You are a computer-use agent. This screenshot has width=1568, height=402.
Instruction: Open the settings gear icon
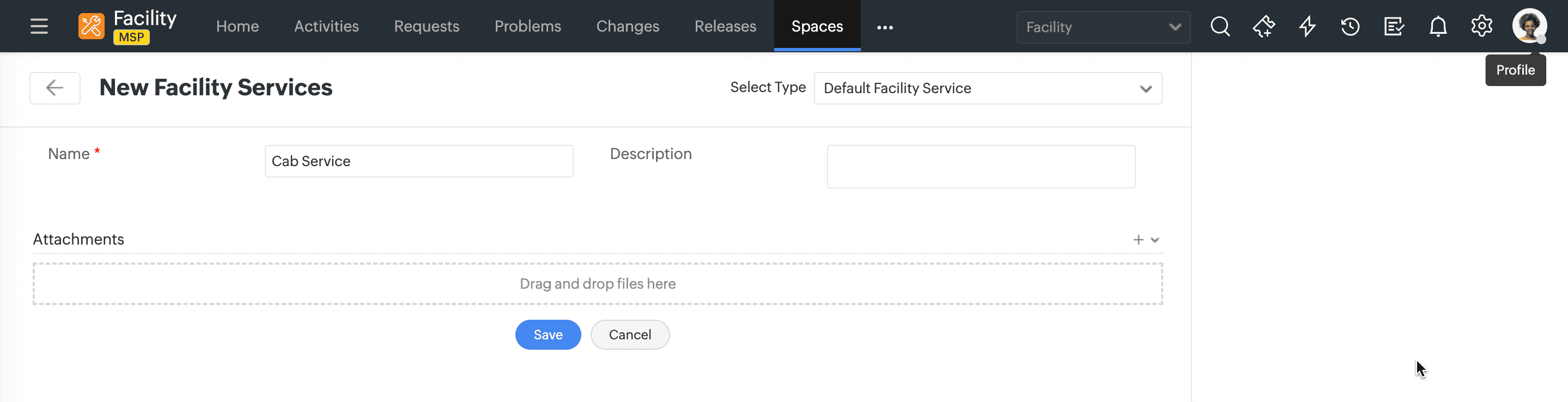pyautogui.click(x=1481, y=26)
